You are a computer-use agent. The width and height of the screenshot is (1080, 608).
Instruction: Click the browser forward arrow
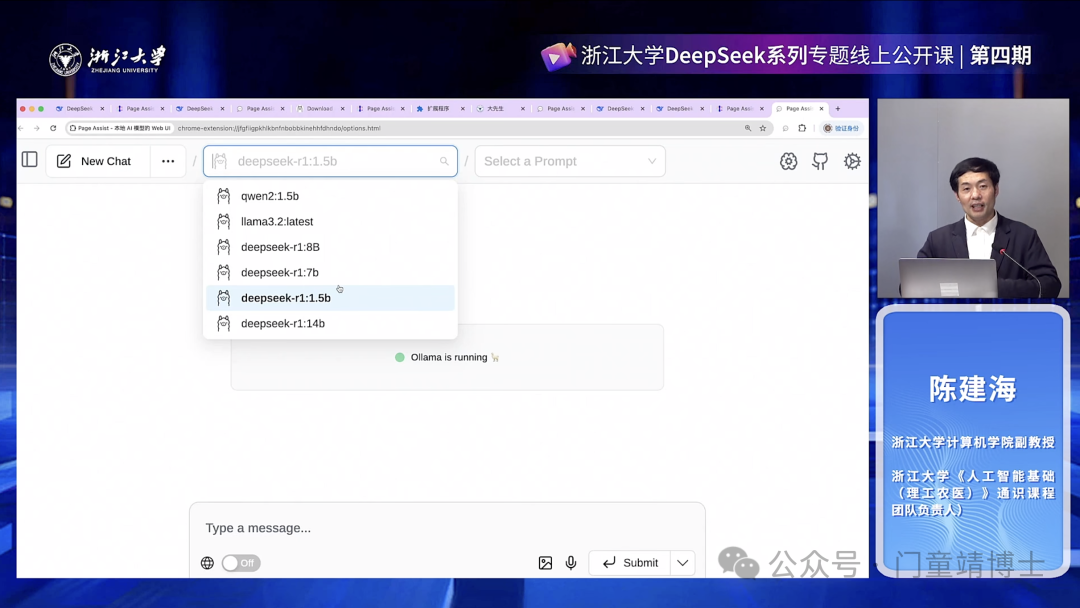pyautogui.click(x=37, y=128)
